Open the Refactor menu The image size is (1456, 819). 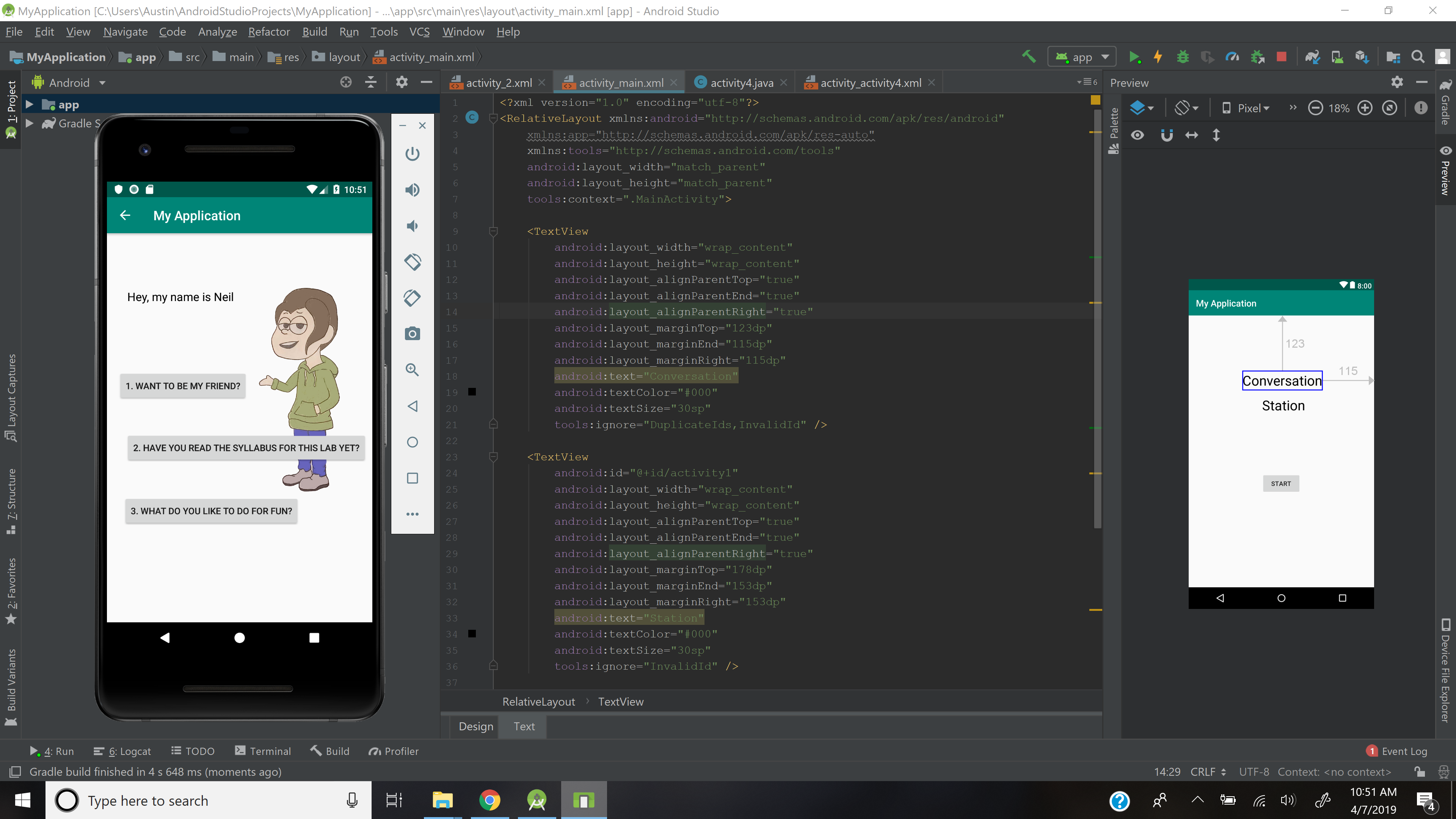pos(268,31)
